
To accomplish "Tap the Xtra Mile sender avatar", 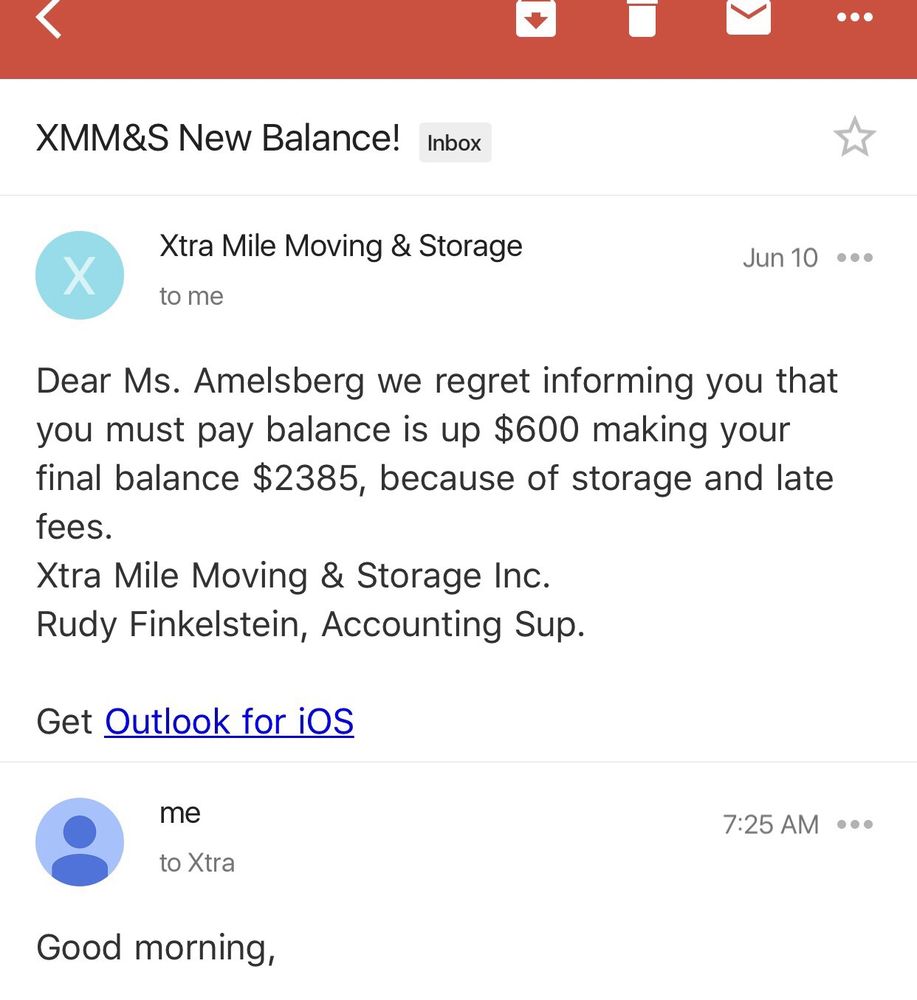I will click(x=80, y=275).
